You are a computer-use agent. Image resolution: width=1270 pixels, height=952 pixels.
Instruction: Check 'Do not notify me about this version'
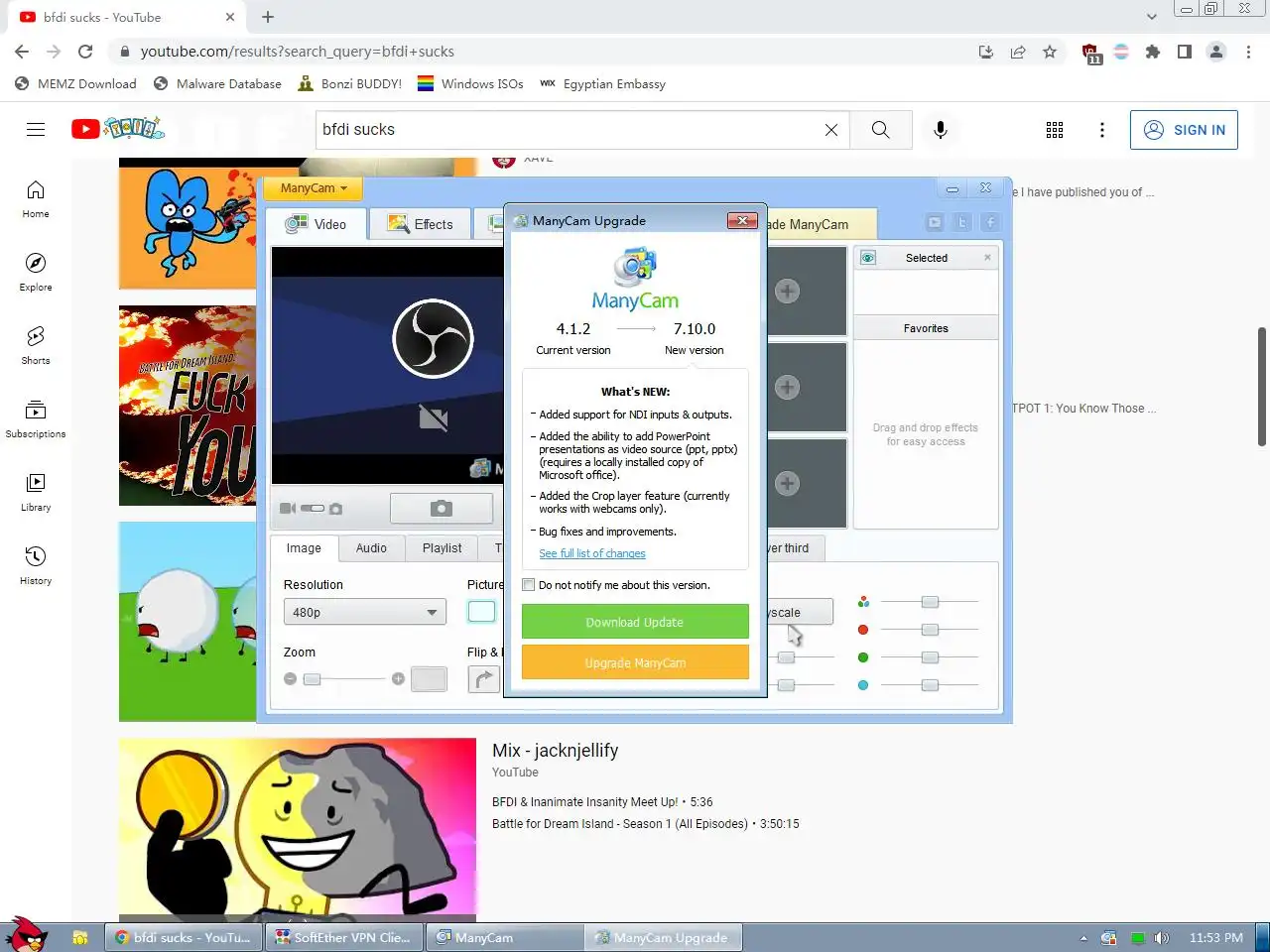(x=529, y=585)
